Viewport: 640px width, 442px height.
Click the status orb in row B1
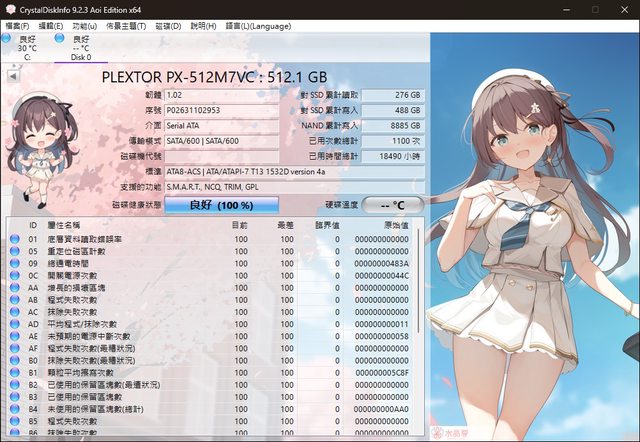tap(15, 373)
